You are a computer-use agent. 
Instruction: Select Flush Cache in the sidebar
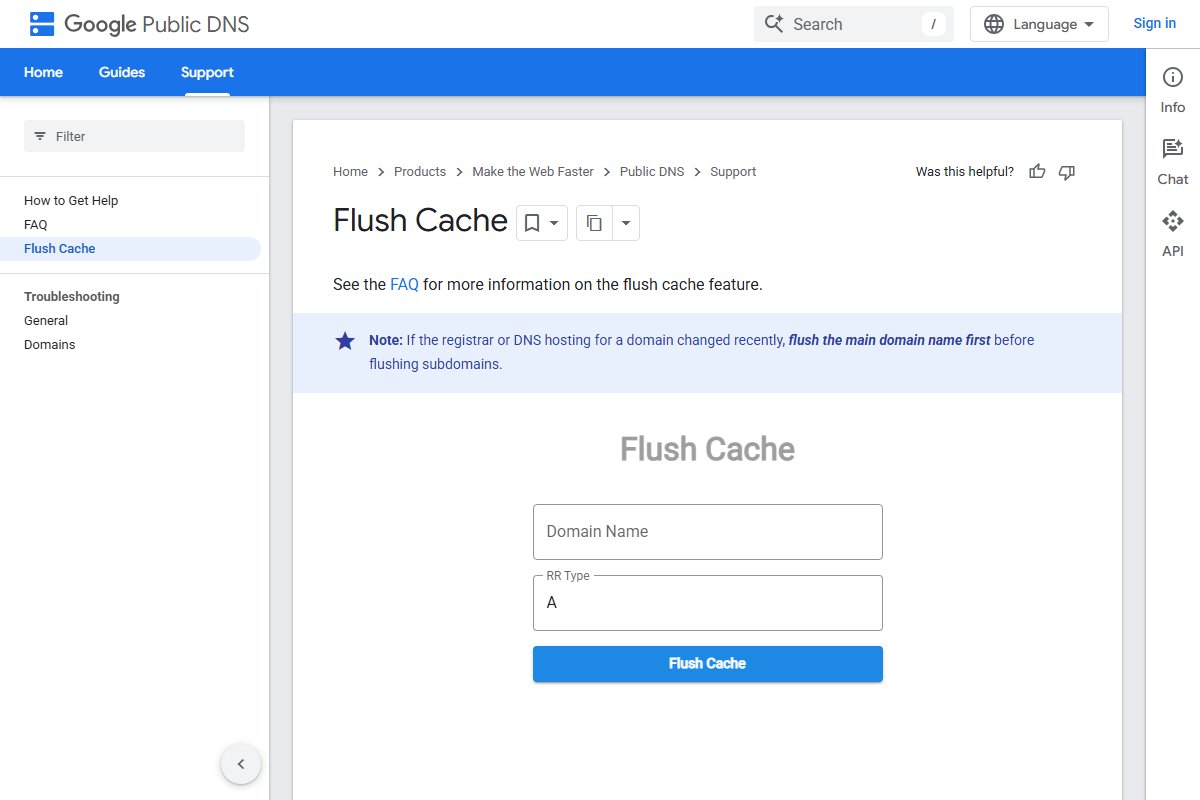pyautogui.click(x=130, y=249)
